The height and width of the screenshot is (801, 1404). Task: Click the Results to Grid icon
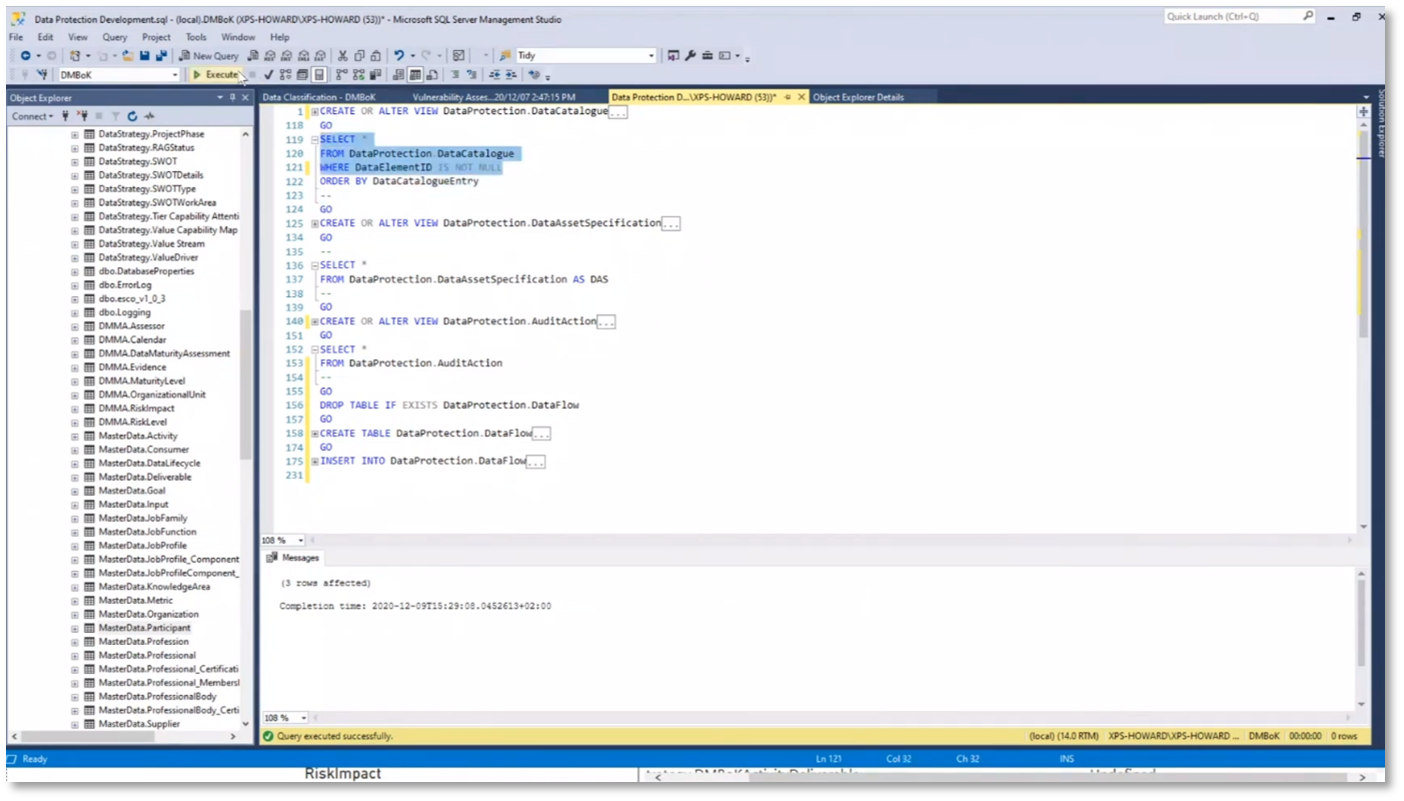415,75
